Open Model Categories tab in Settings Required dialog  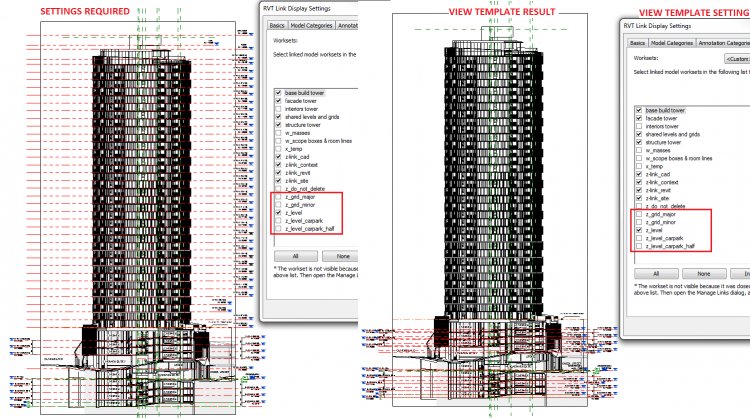311,25
